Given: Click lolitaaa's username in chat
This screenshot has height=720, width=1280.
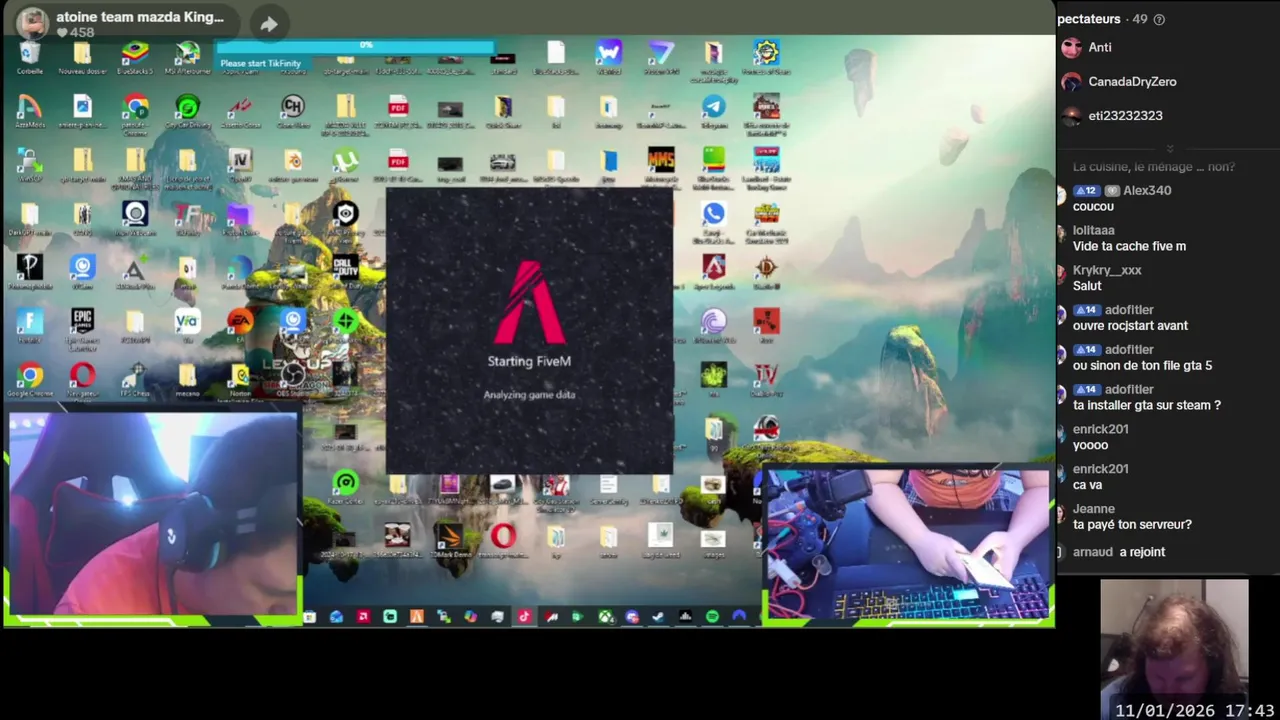Looking at the screenshot, I should [x=1094, y=230].
